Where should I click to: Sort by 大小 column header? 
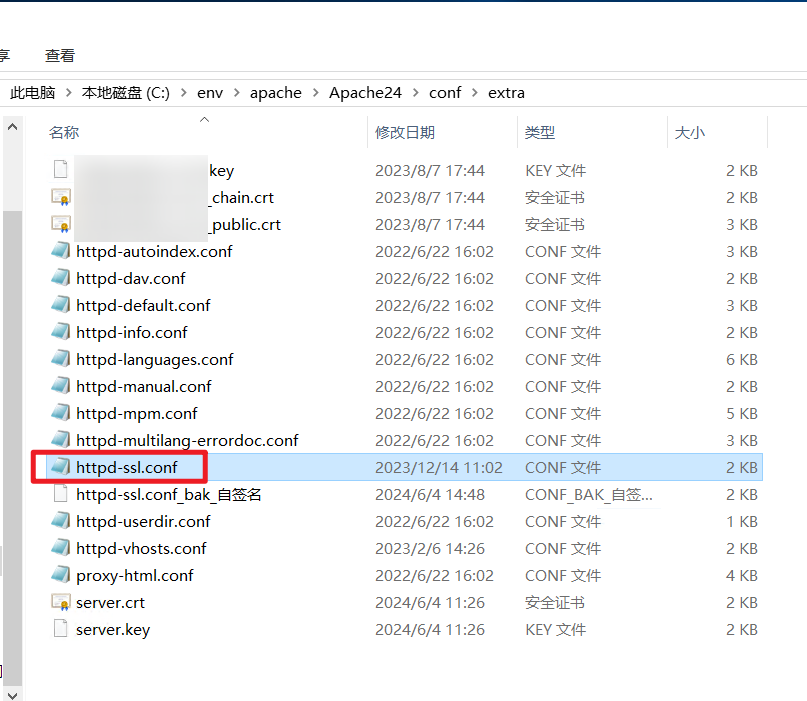click(689, 132)
